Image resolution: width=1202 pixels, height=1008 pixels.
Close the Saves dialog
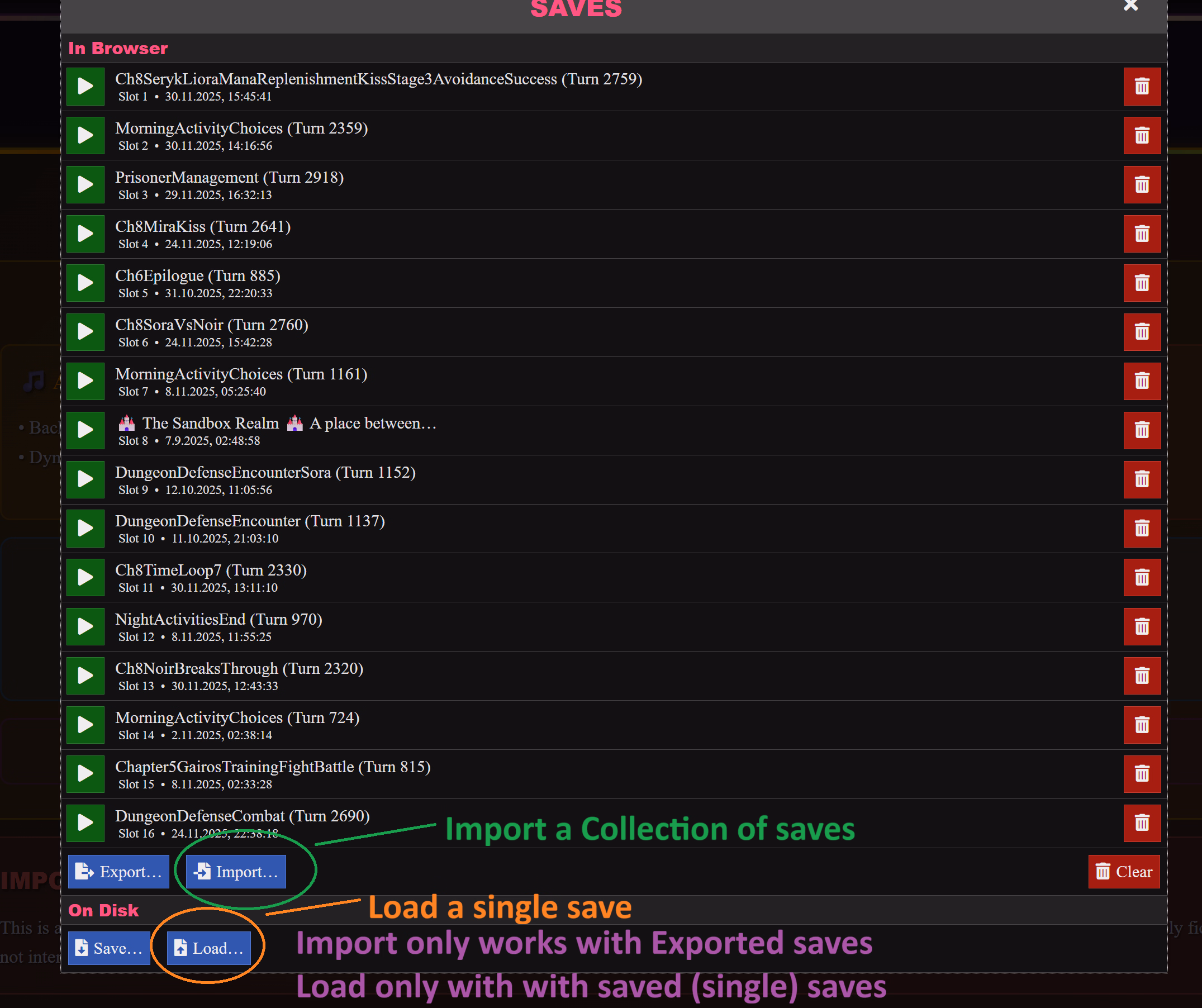[1130, 6]
